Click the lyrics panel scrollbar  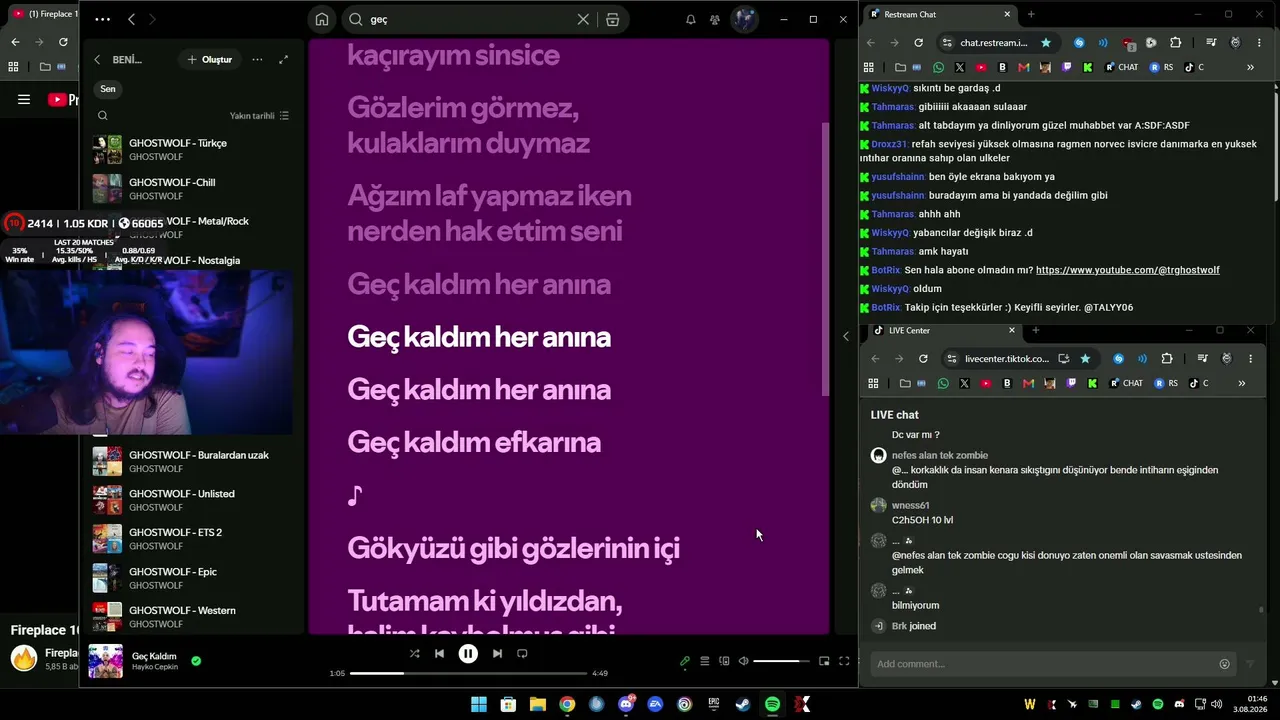(x=825, y=258)
